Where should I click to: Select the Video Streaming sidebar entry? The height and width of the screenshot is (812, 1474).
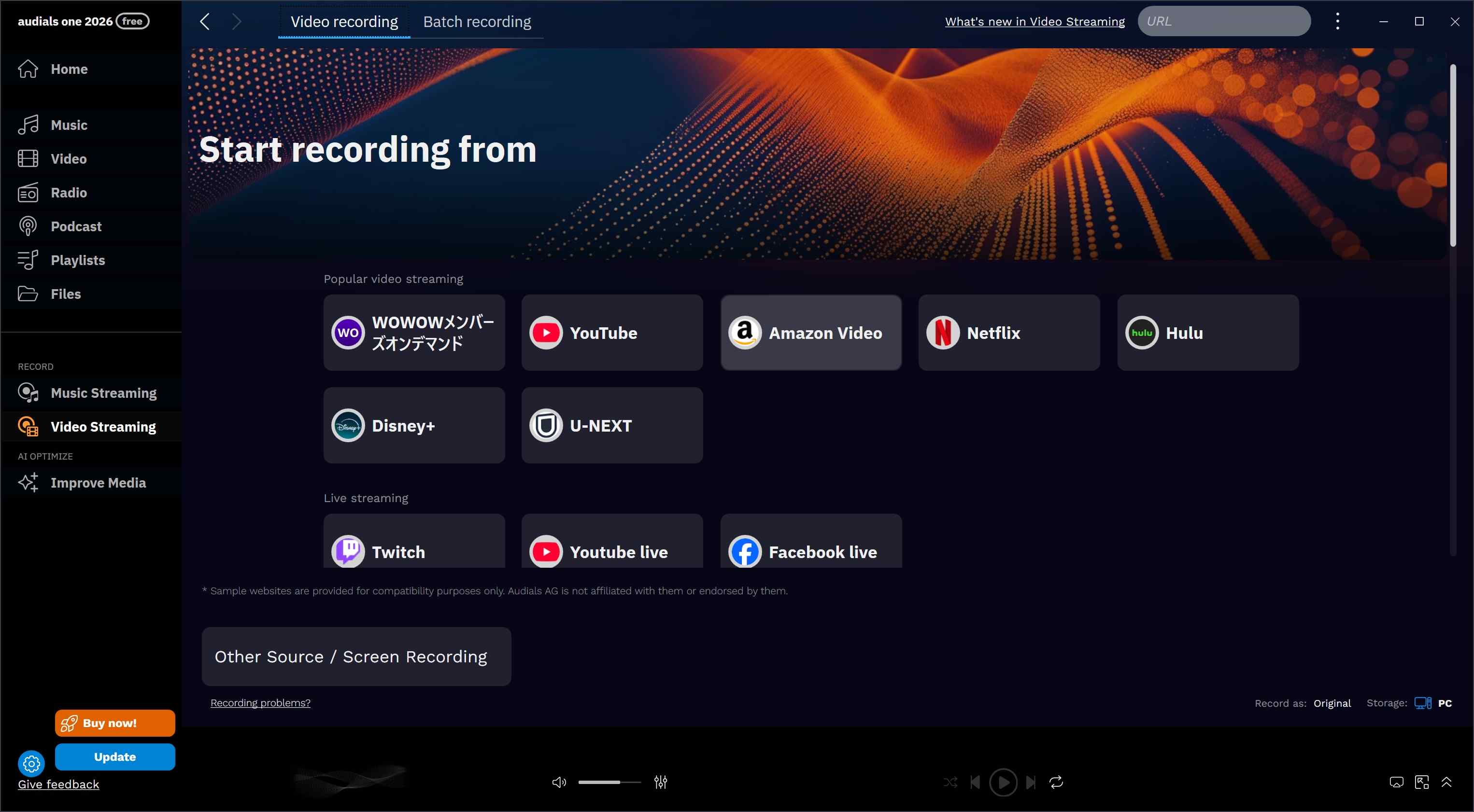click(x=103, y=426)
